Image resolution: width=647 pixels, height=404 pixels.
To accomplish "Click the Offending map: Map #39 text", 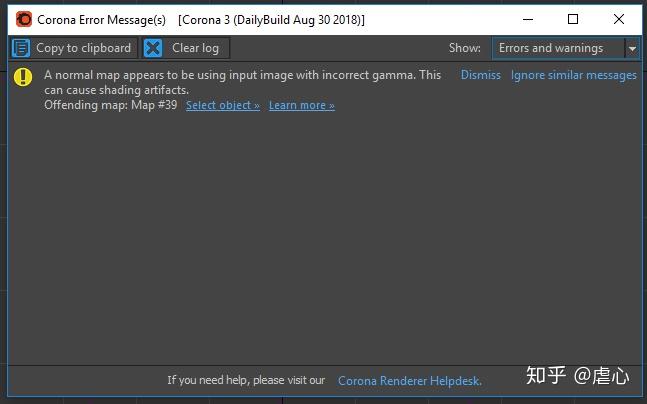I will click(x=111, y=105).
